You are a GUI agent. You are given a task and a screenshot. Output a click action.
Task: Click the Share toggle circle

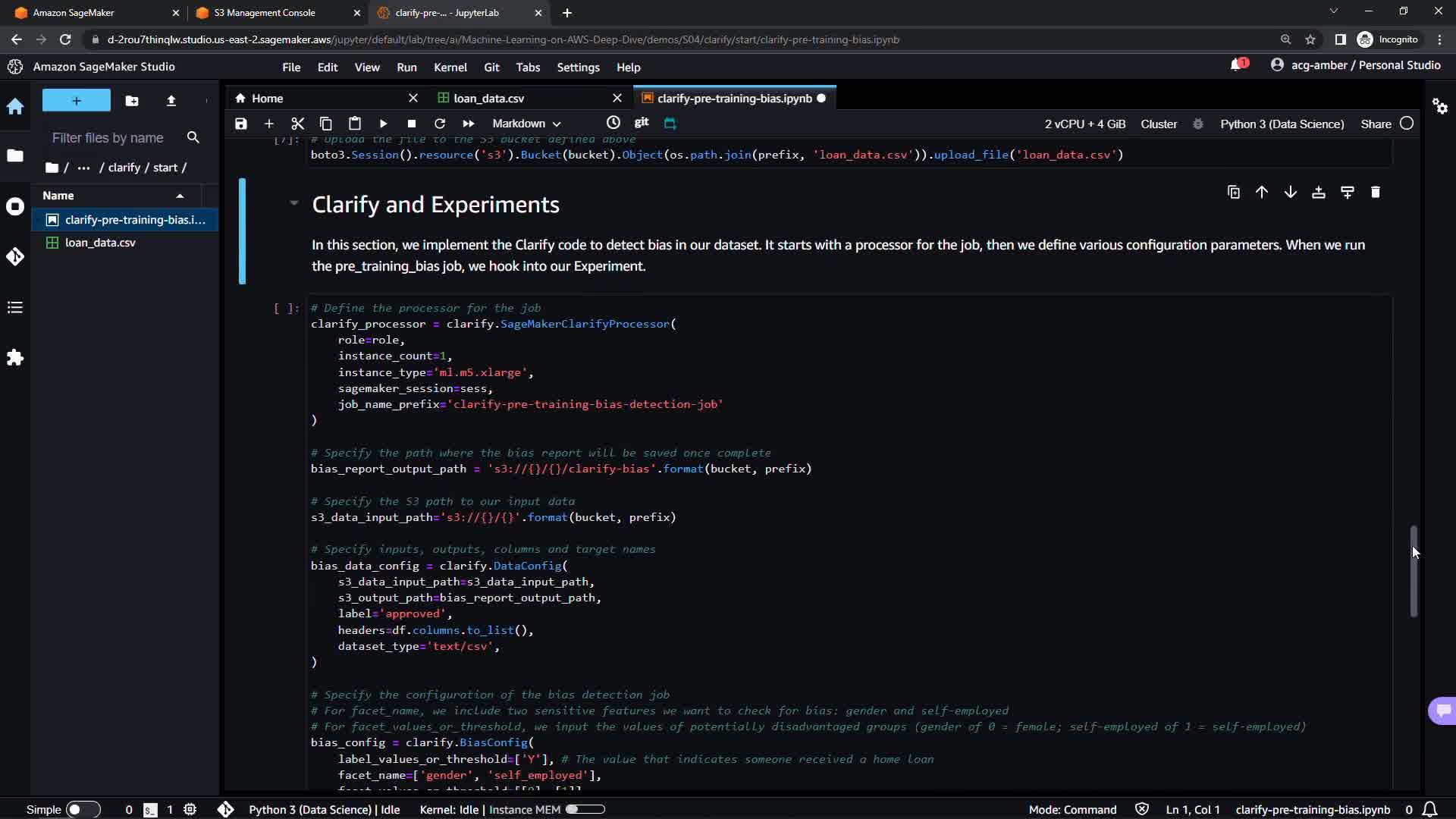point(1407,124)
